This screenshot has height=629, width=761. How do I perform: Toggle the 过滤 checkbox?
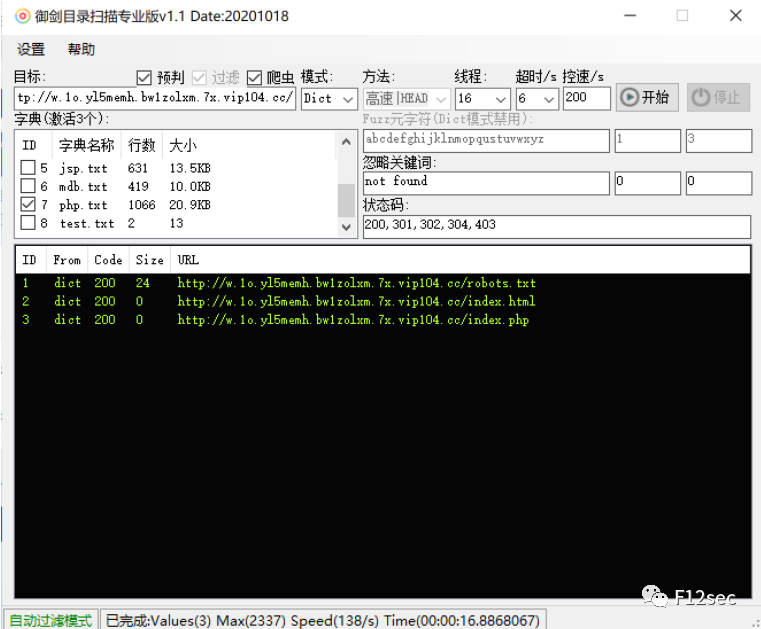pyautogui.click(x=199, y=77)
